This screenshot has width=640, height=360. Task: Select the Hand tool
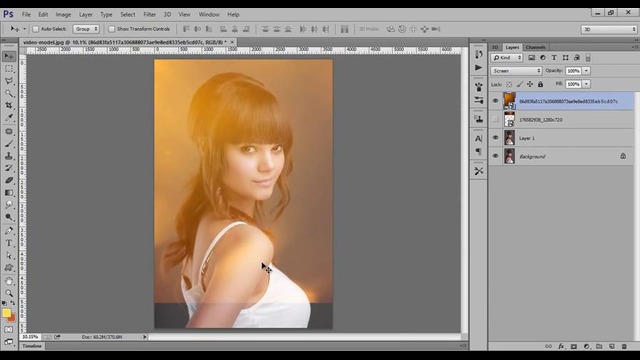coord(9,281)
